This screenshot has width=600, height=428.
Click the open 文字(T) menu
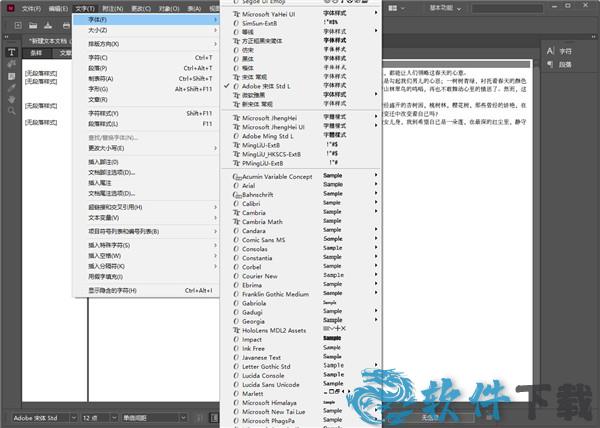(85, 8)
